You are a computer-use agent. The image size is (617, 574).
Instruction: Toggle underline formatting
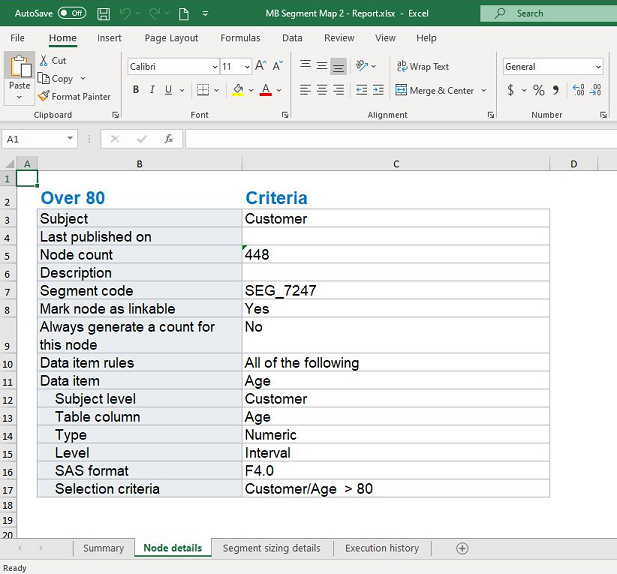tap(169, 90)
